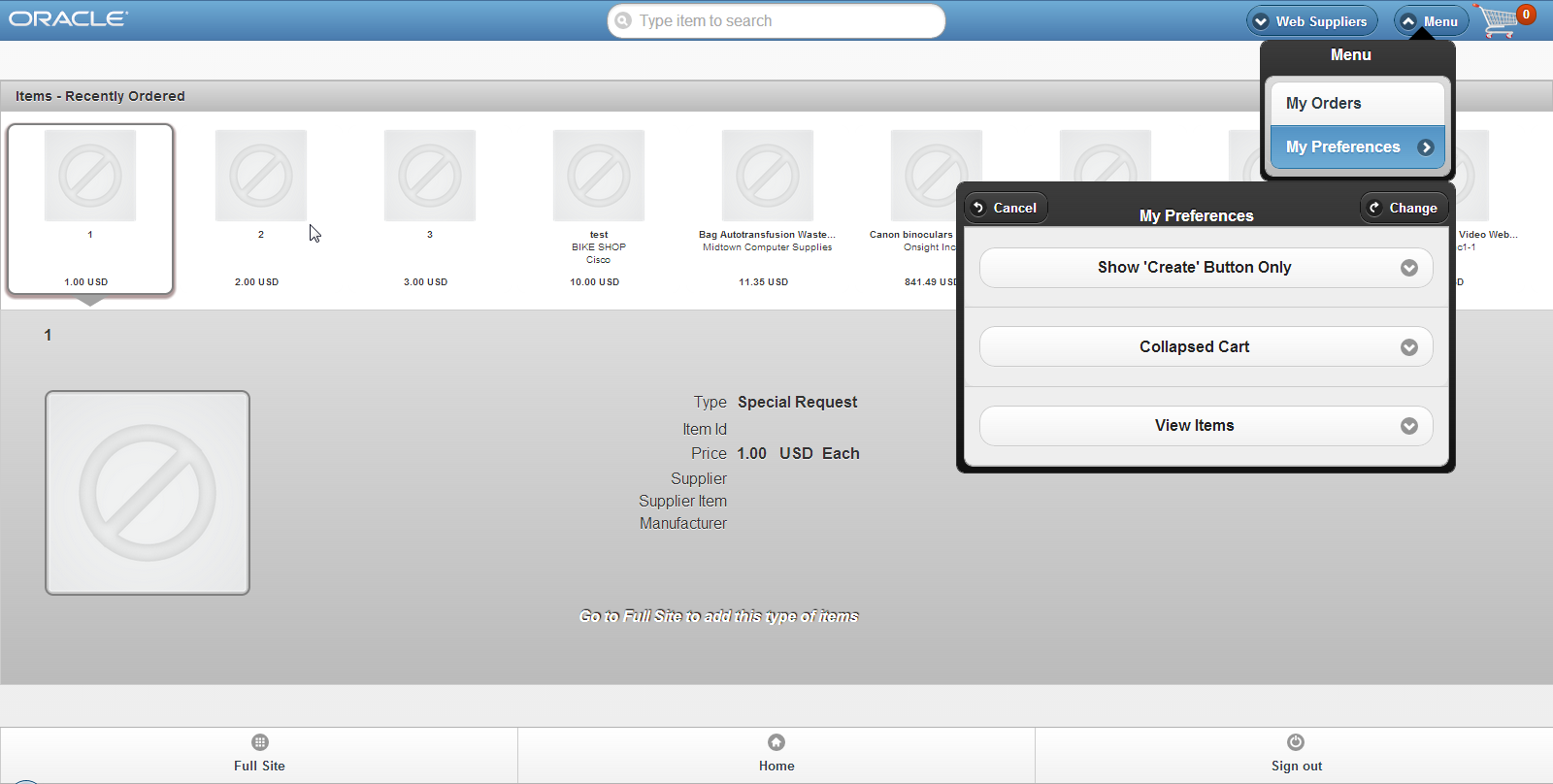
Task: Click Sign out in the footer
Action: 1296,756
